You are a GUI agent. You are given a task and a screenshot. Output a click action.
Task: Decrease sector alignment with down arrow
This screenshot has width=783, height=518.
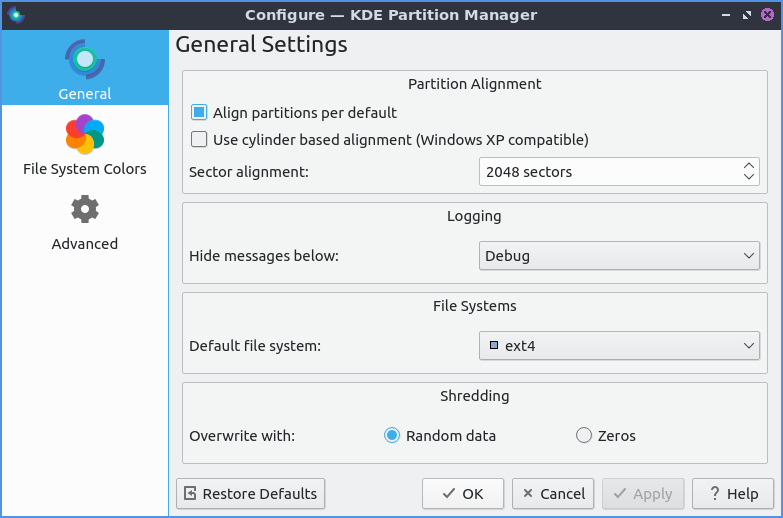click(749, 178)
